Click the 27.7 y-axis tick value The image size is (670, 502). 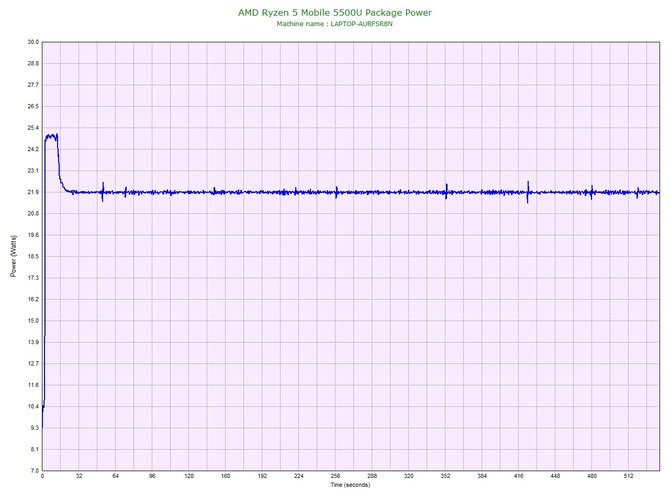tap(33, 85)
